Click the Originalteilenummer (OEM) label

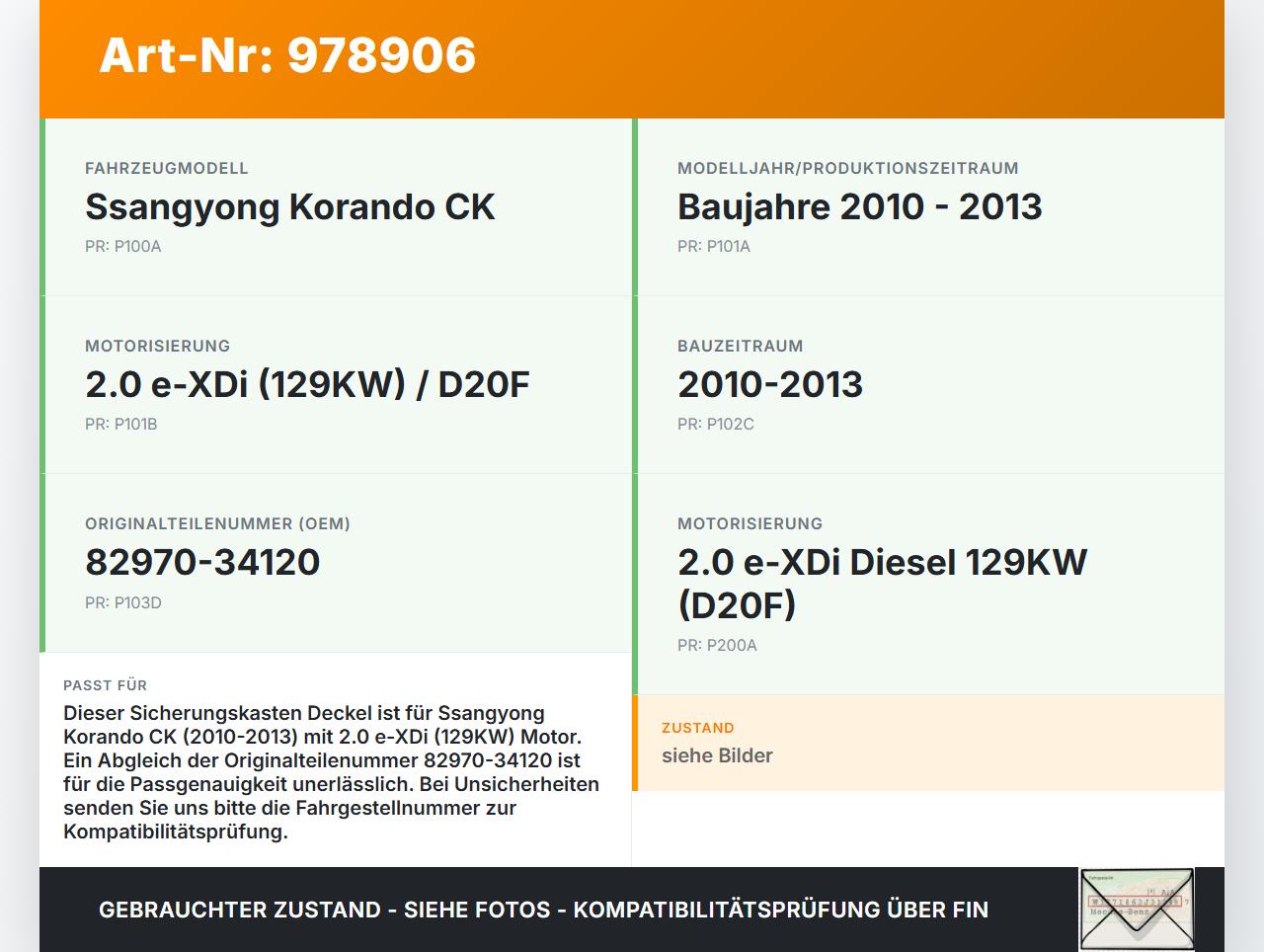[217, 524]
